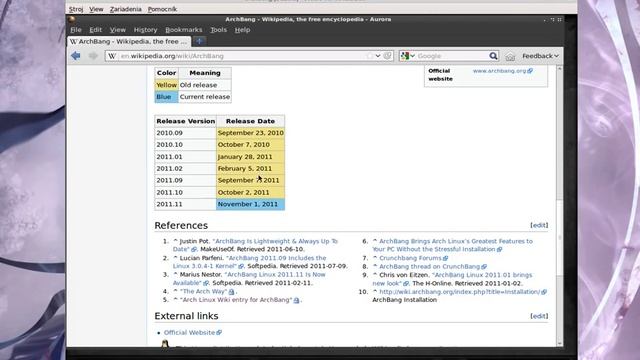Select the 2011.11 release version cell

(x=185, y=204)
